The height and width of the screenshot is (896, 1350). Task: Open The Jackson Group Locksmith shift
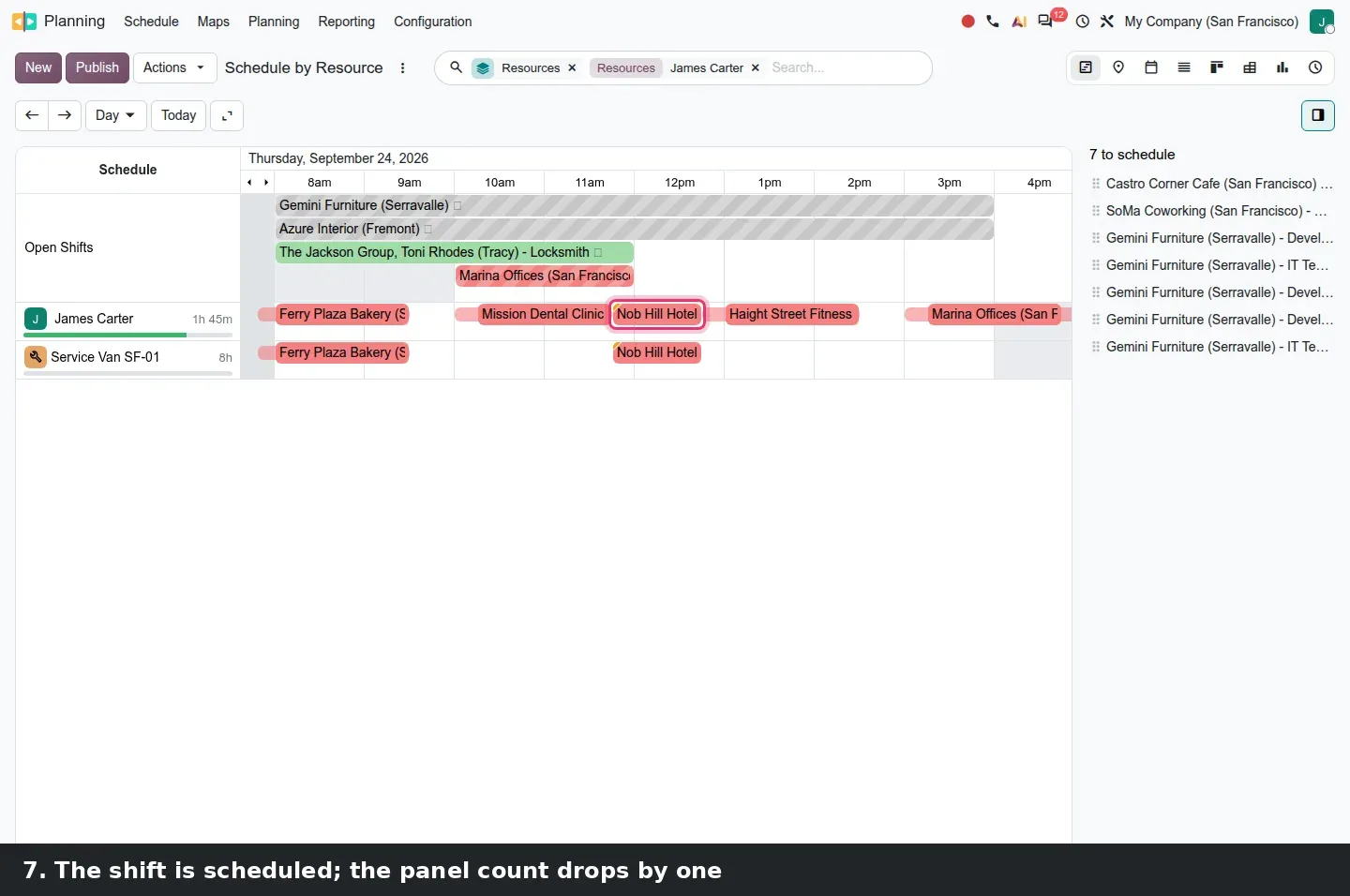(455, 252)
